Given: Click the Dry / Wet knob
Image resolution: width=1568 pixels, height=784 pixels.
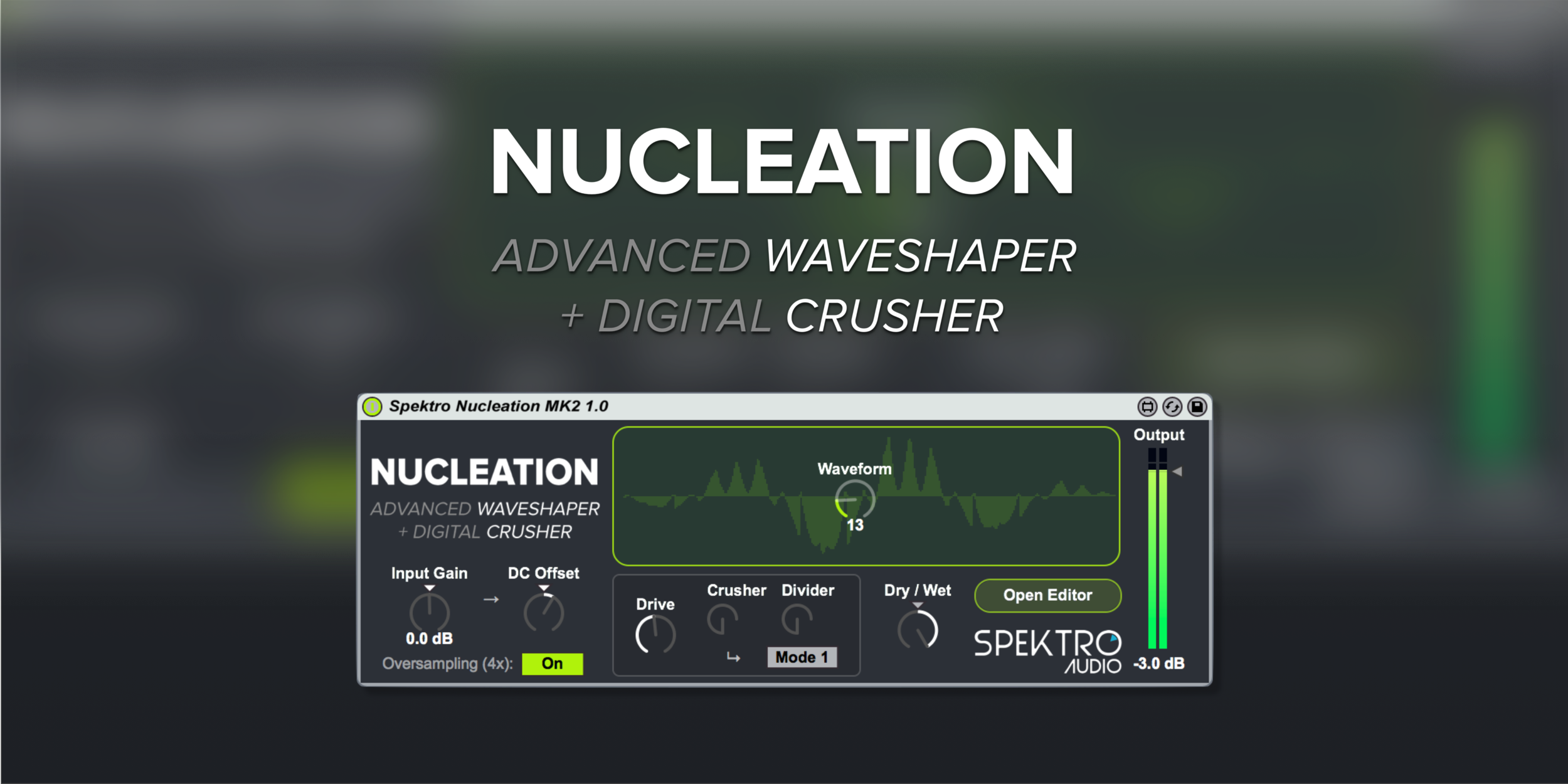Looking at the screenshot, I should point(918,630).
